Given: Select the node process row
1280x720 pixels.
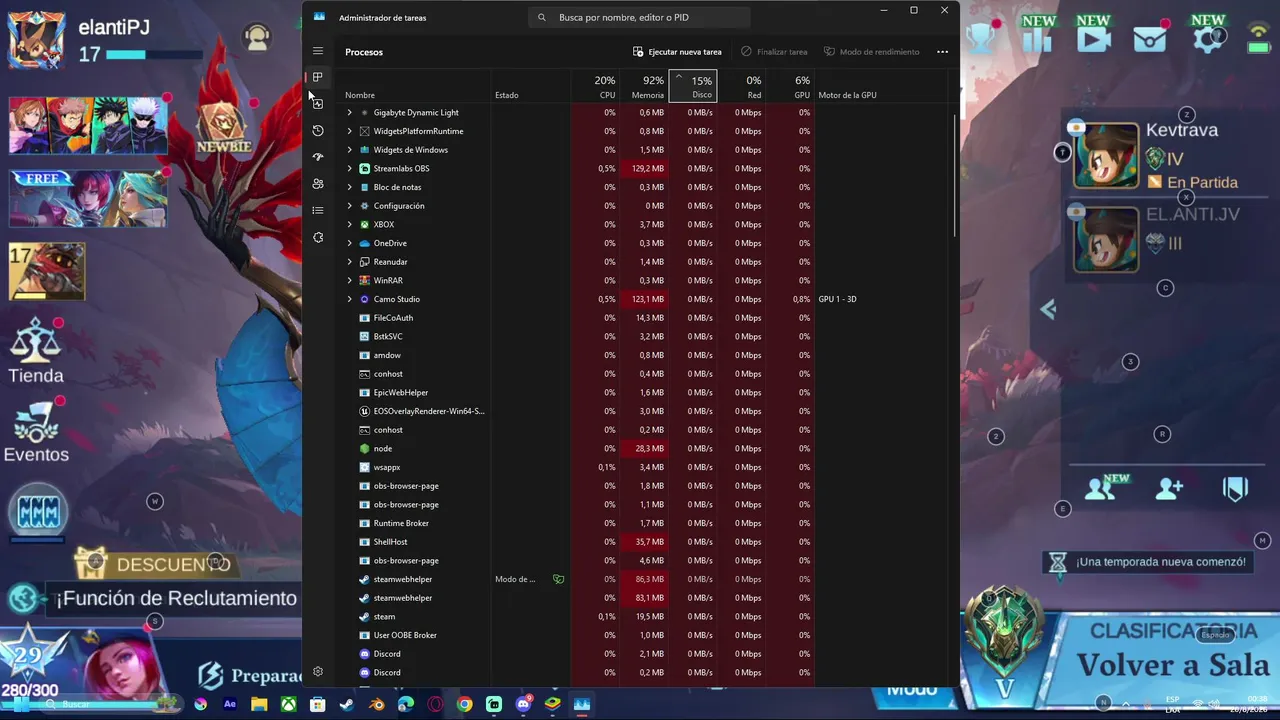Looking at the screenshot, I should pos(643,449).
